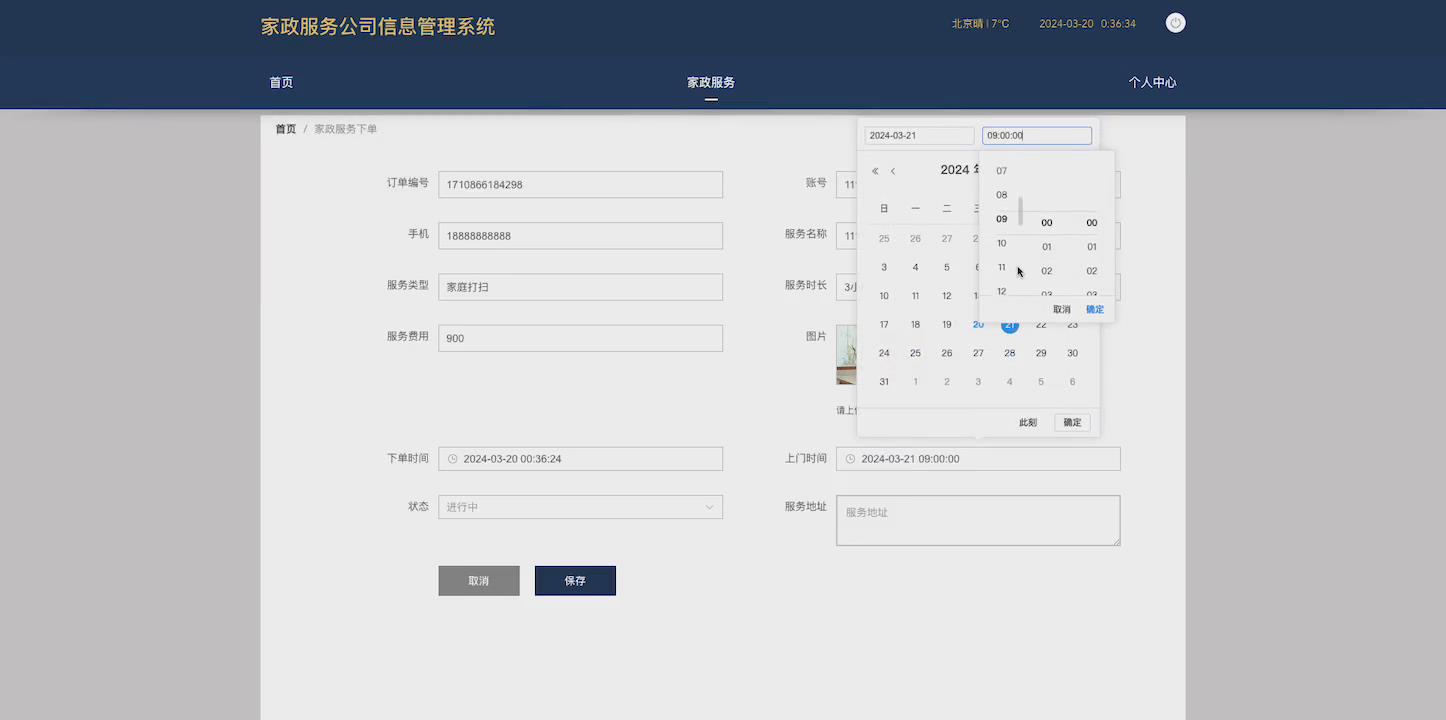This screenshot has width=1446, height=720.
Task: Select day 28 in the calendar
Action: point(1009,352)
